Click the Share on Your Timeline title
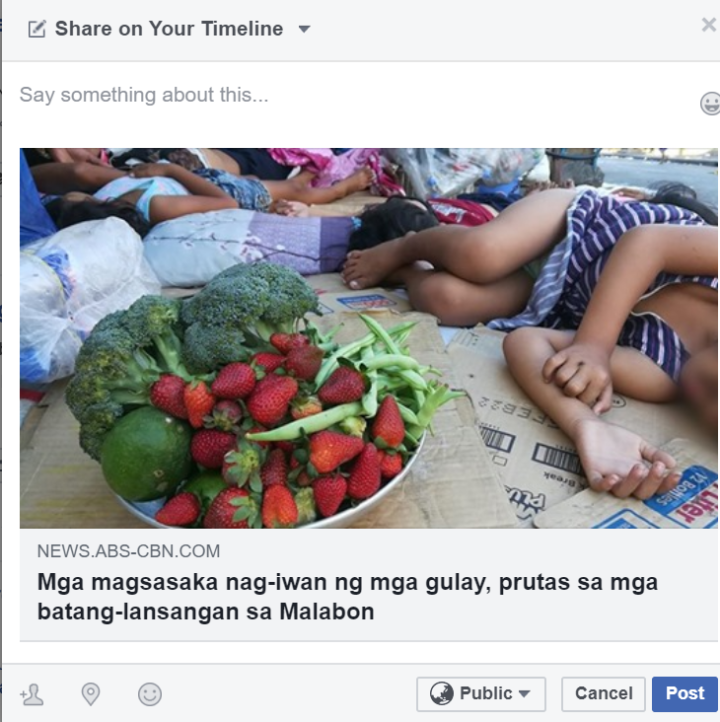Screen dimensions: 720x722 [x=169, y=29]
